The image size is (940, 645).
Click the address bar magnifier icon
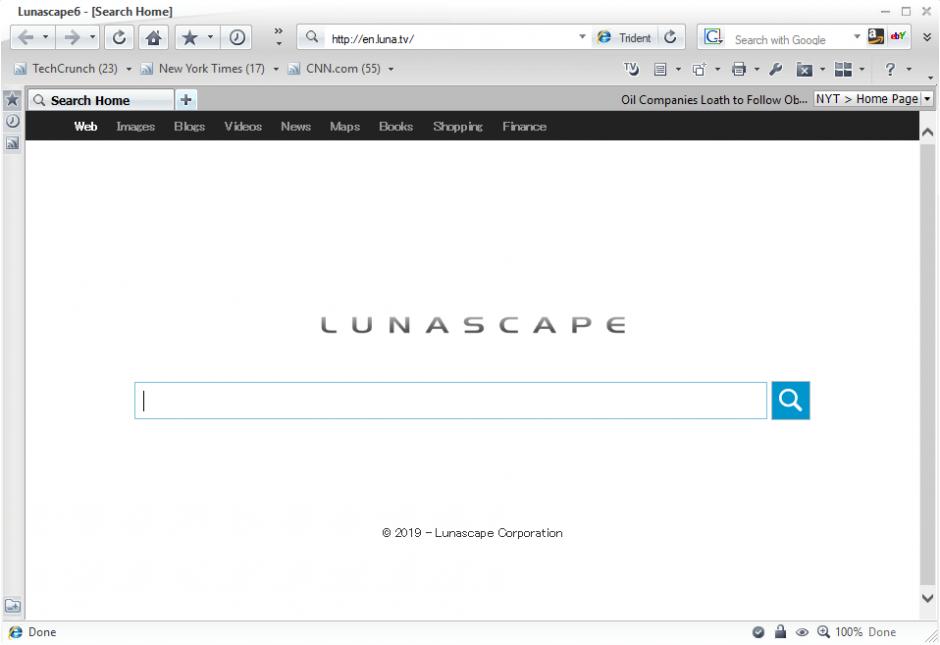tap(312, 37)
